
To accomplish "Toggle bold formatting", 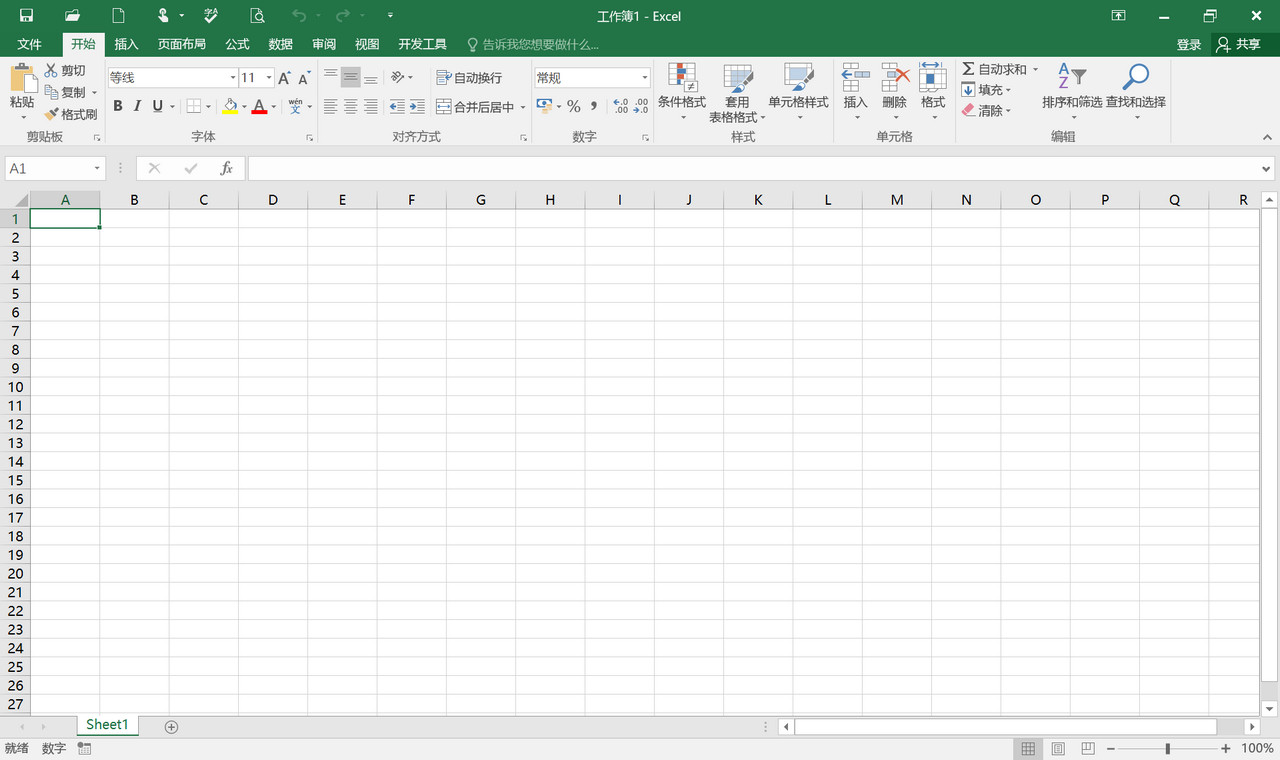I will click(118, 106).
